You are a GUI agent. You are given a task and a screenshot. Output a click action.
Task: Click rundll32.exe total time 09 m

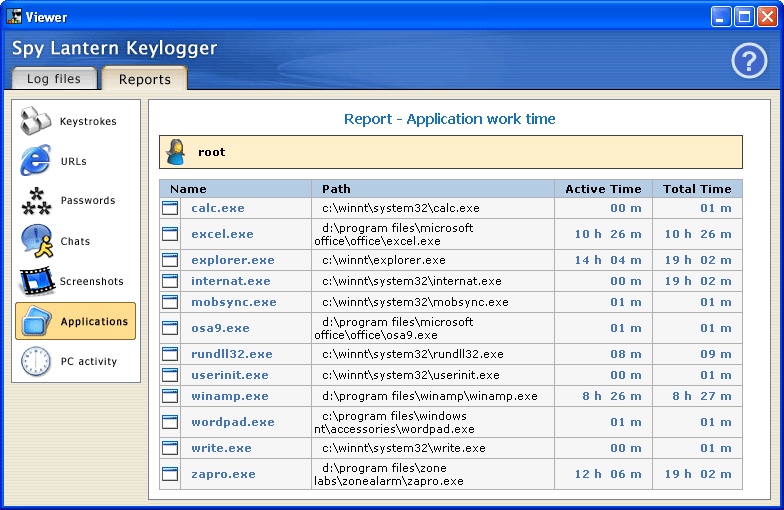click(x=716, y=354)
